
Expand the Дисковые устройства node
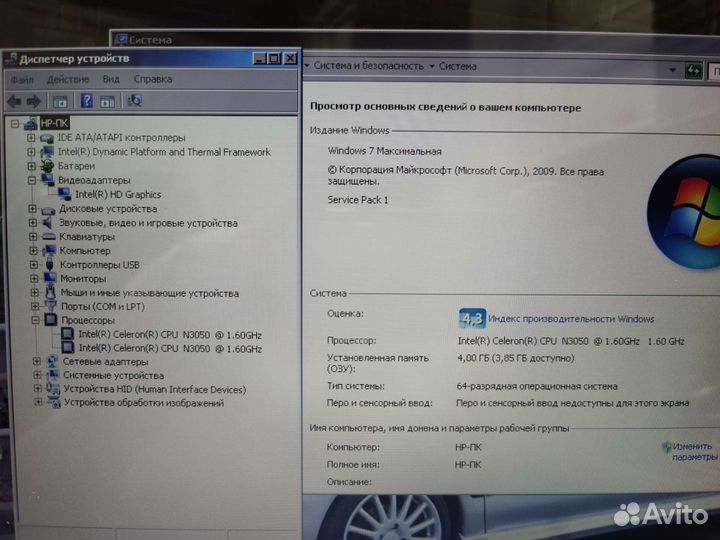click(32, 209)
